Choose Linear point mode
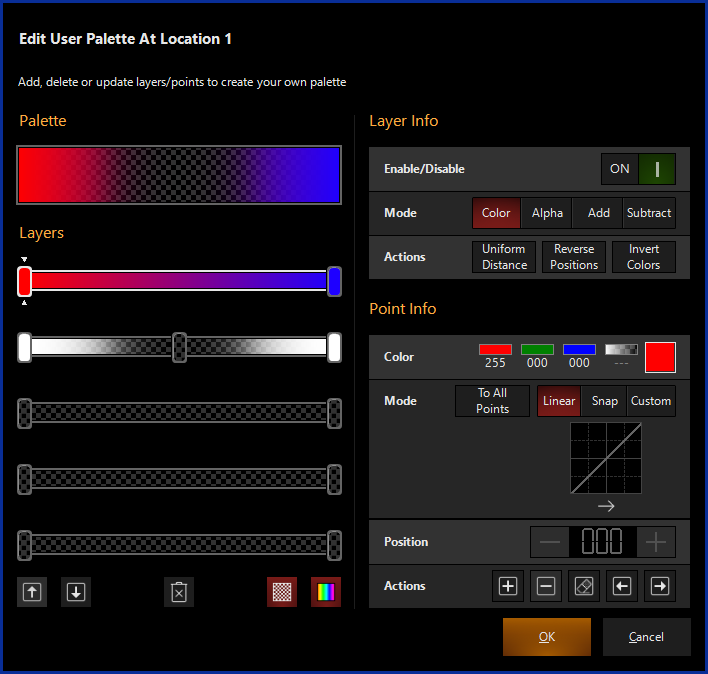Viewport: 708px width, 674px height. tap(559, 401)
